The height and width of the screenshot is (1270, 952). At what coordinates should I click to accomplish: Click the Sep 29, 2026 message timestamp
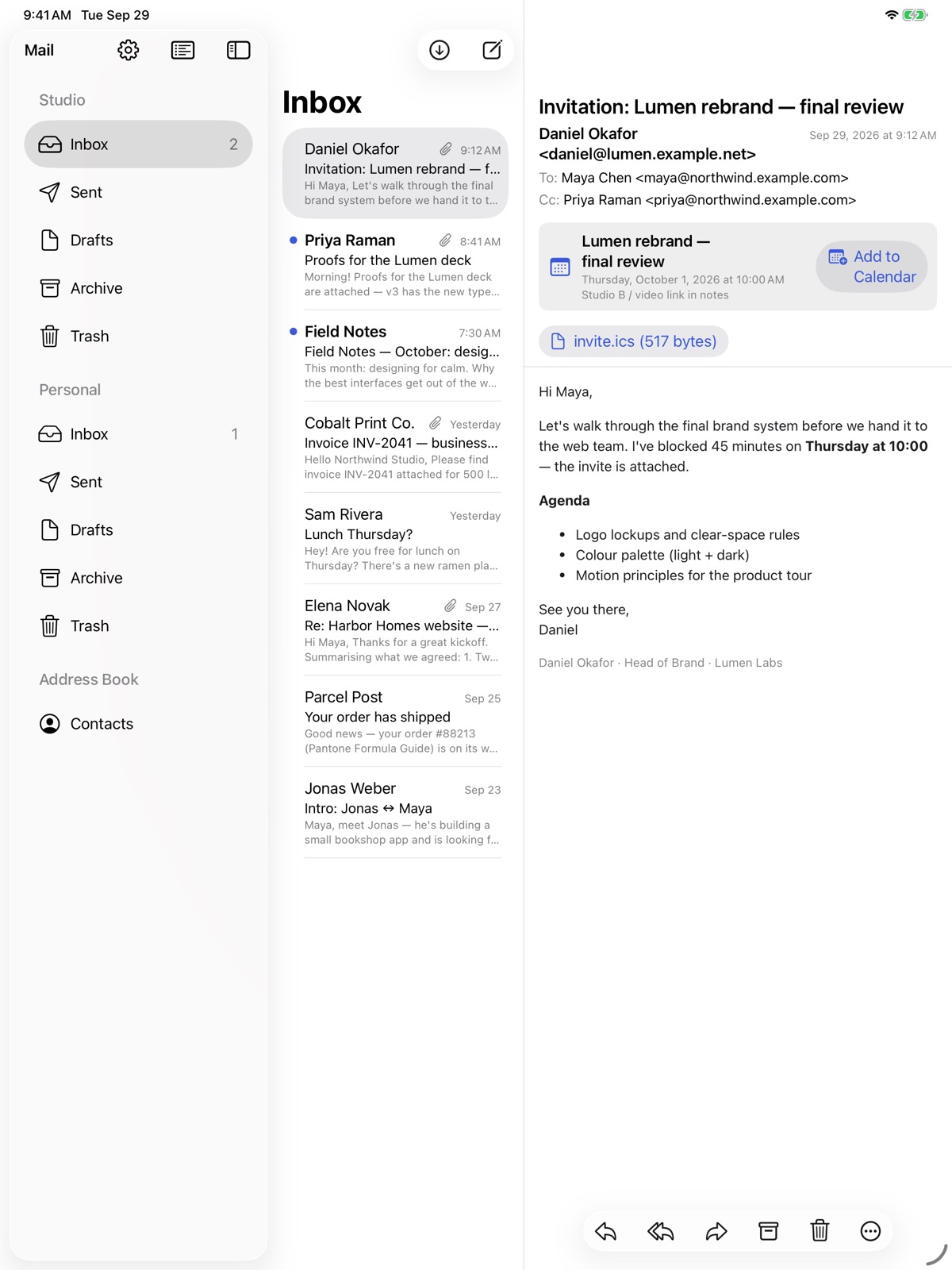click(x=873, y=136)
